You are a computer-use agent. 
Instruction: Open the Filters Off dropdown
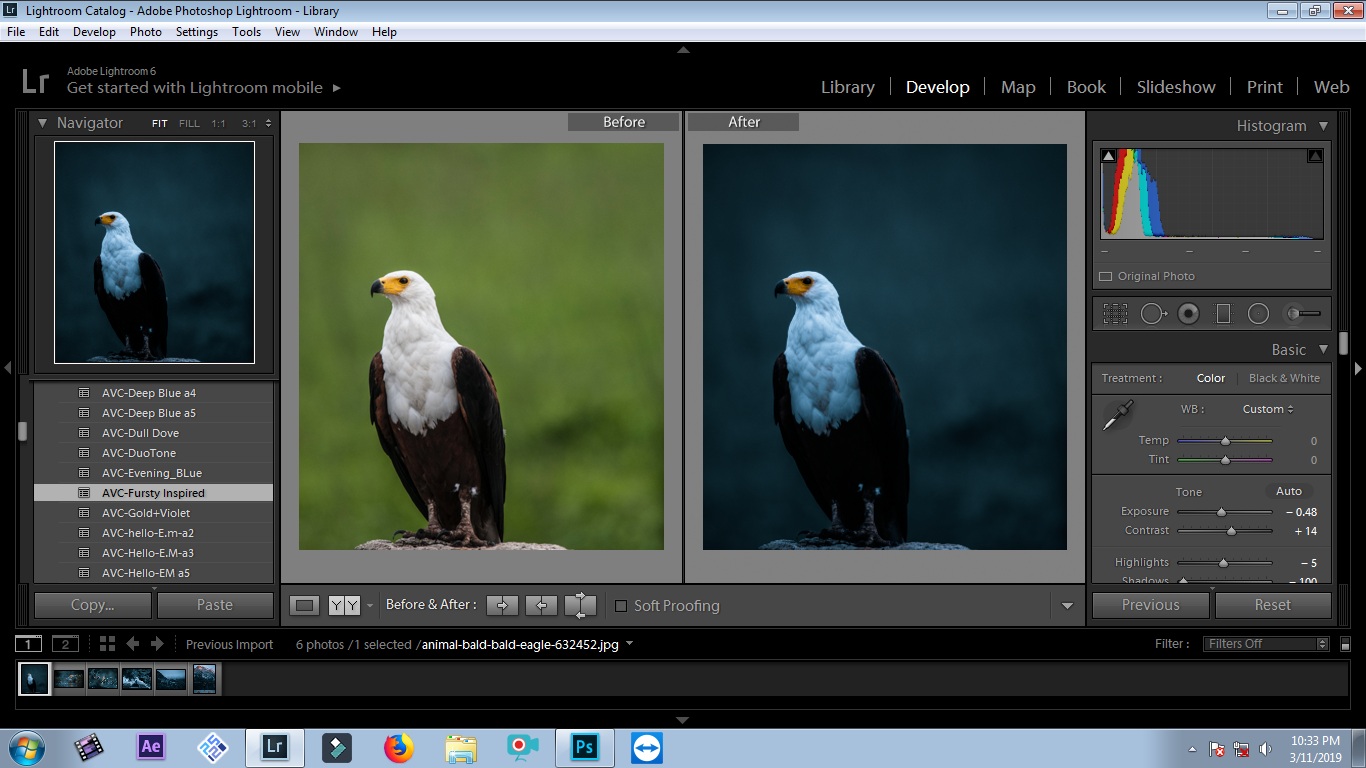1266,644
